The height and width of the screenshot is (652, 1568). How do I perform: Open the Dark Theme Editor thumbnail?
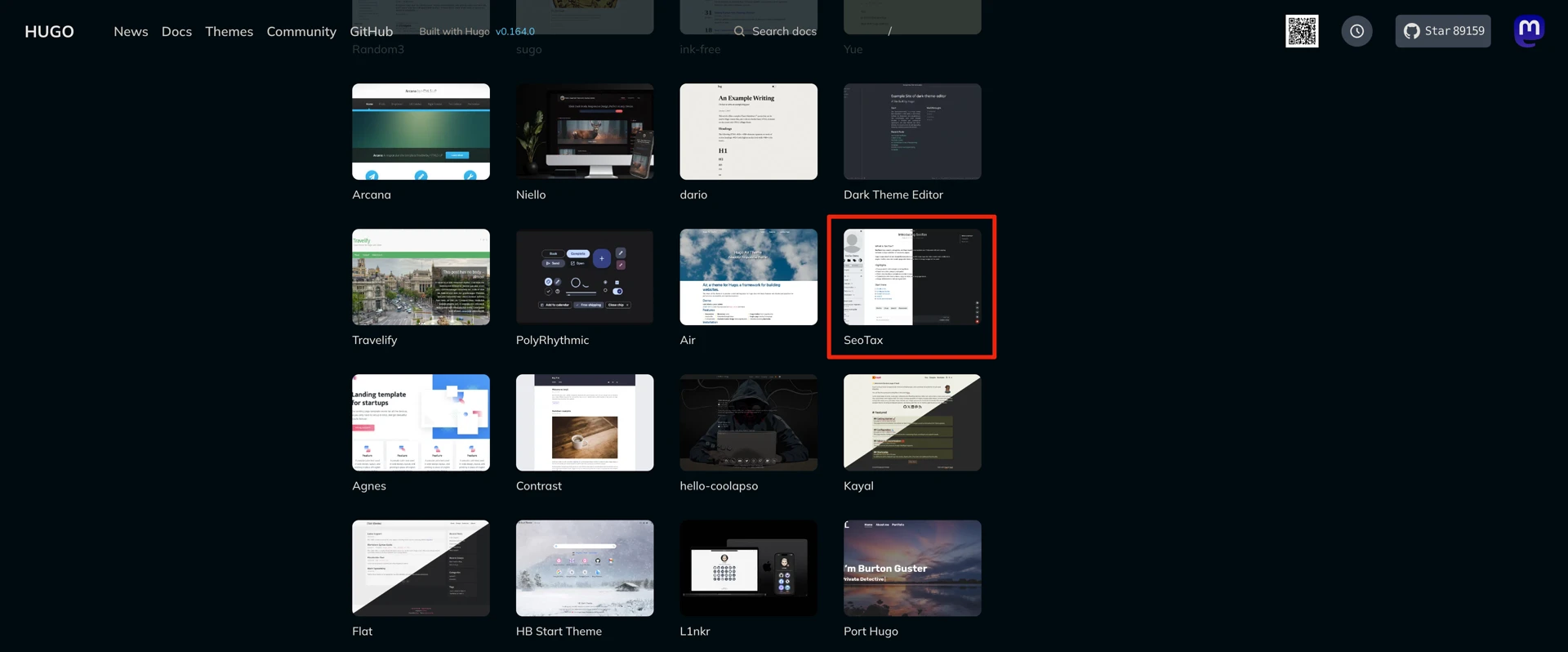point(912,132)
